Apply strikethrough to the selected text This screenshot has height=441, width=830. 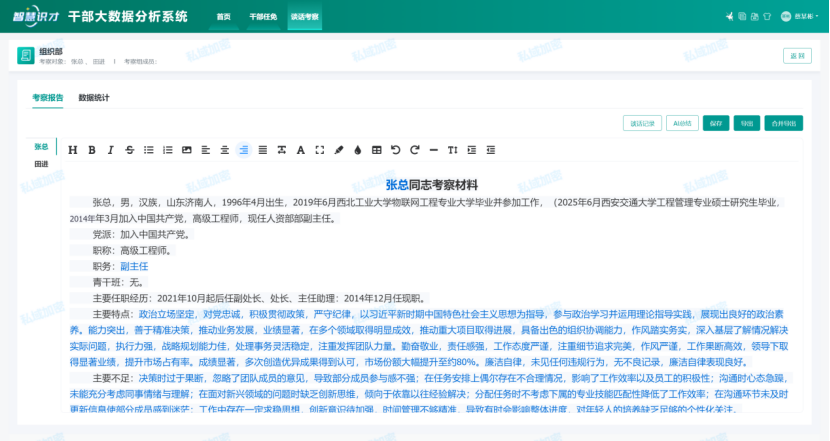tap(129, 150)
